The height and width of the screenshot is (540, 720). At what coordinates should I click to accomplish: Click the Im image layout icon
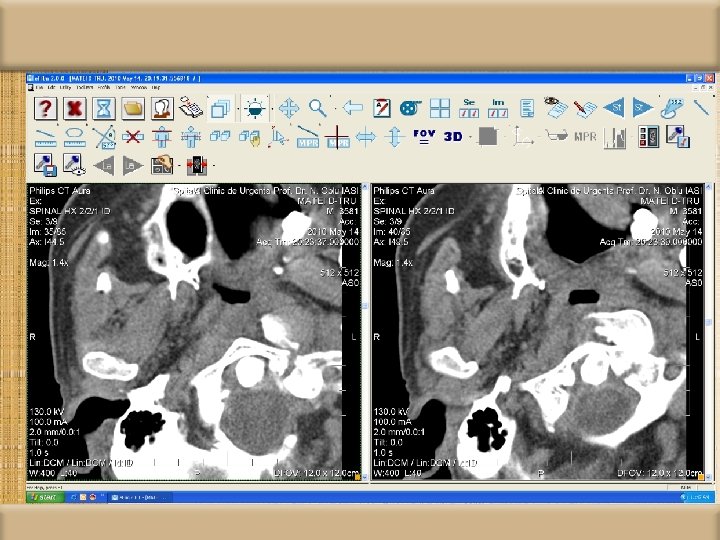click(498, 108)
